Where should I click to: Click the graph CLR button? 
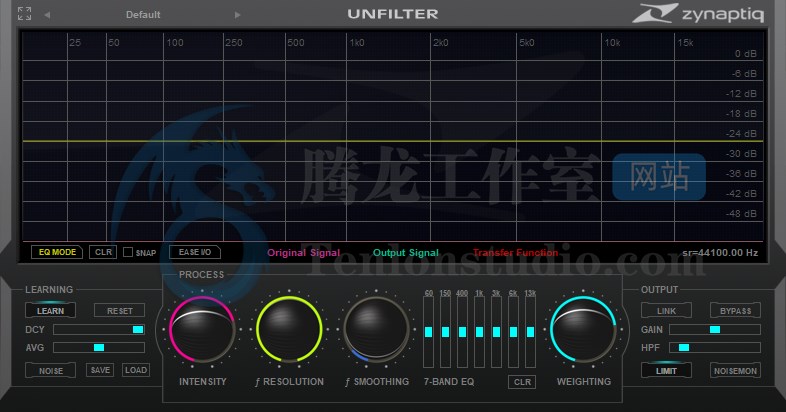coord(103,252)
